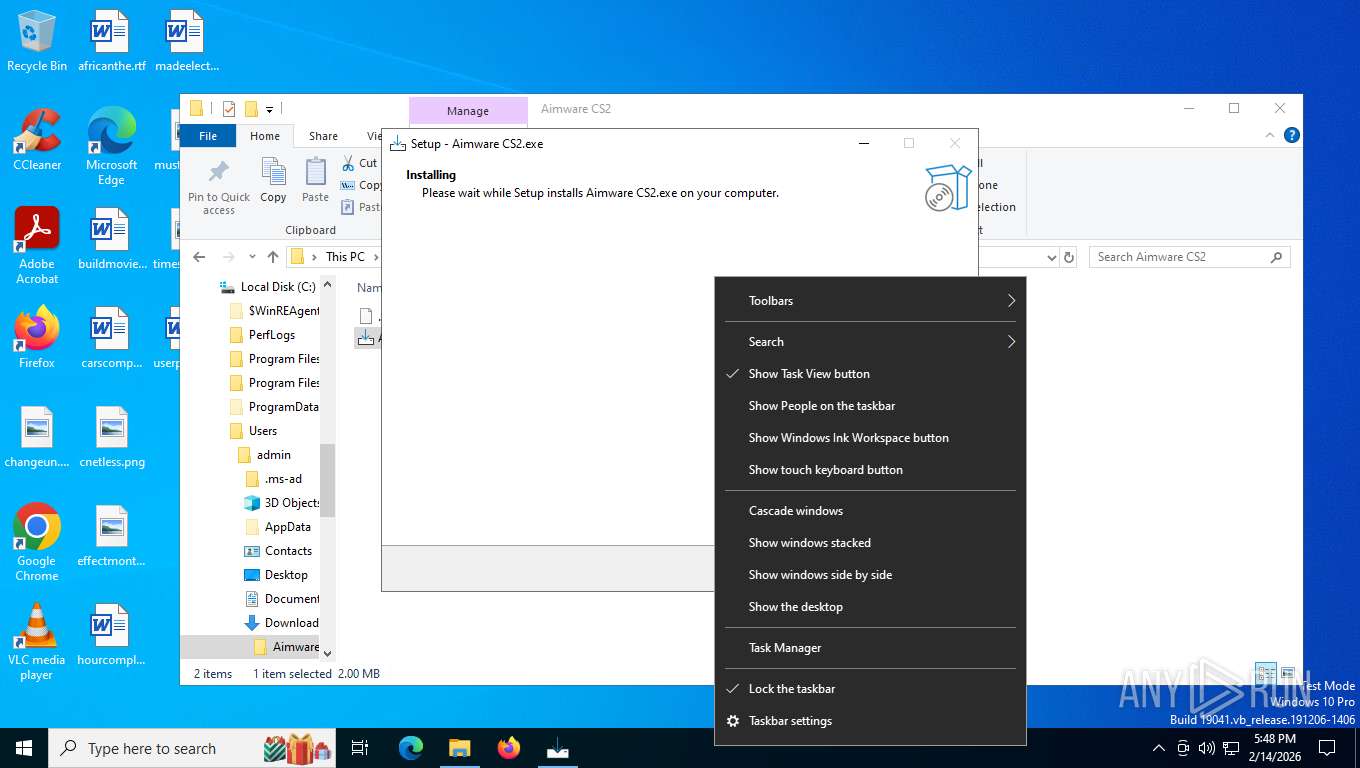The height and width of the screenshot is (768, 1360).
Task: Show hidden tray icons chevron
Action: [x=1159, y=747]
